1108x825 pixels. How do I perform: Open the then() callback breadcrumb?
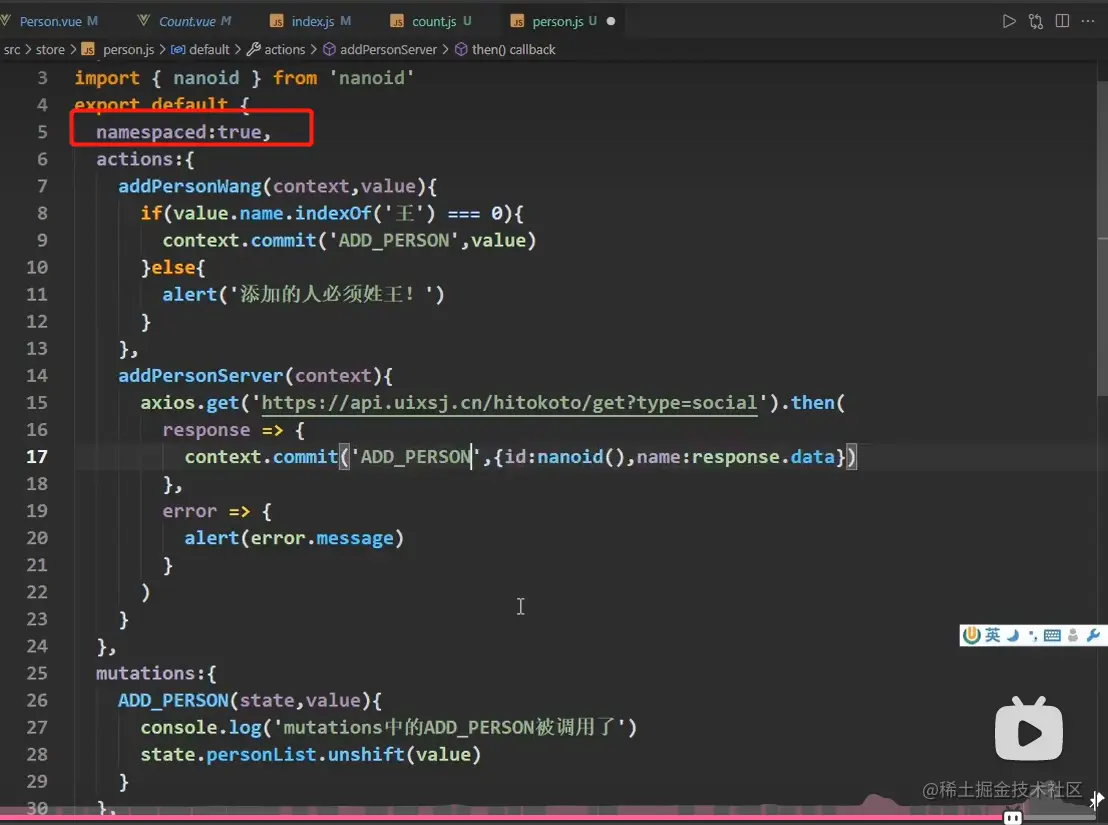point(505,49)
